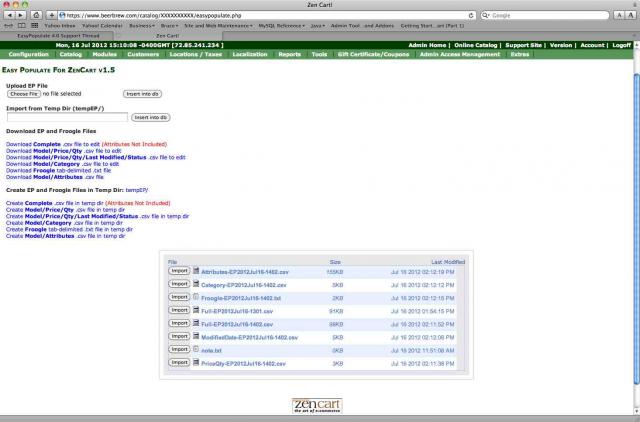The height and width of the screenshot is (422, 640).
Task: Click the file icon beside Full-EP2012Jul16-1402.csv
Action: (196, 323)
